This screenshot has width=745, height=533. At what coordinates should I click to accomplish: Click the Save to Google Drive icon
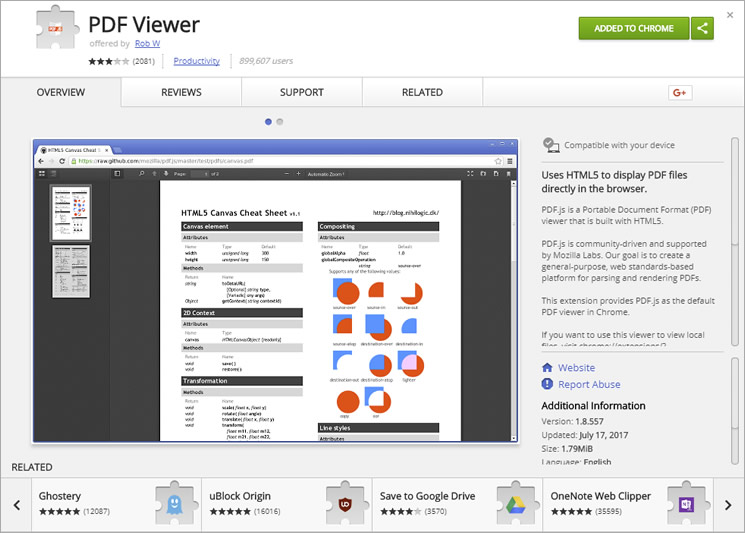click(516, 503)
